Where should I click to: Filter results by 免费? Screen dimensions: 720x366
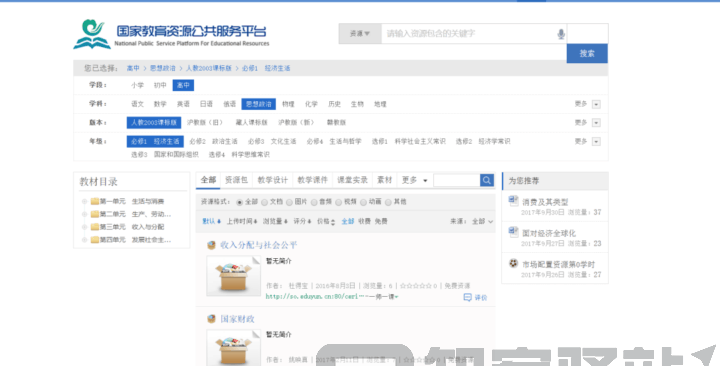pyautogui.click(x=381, y=221)
